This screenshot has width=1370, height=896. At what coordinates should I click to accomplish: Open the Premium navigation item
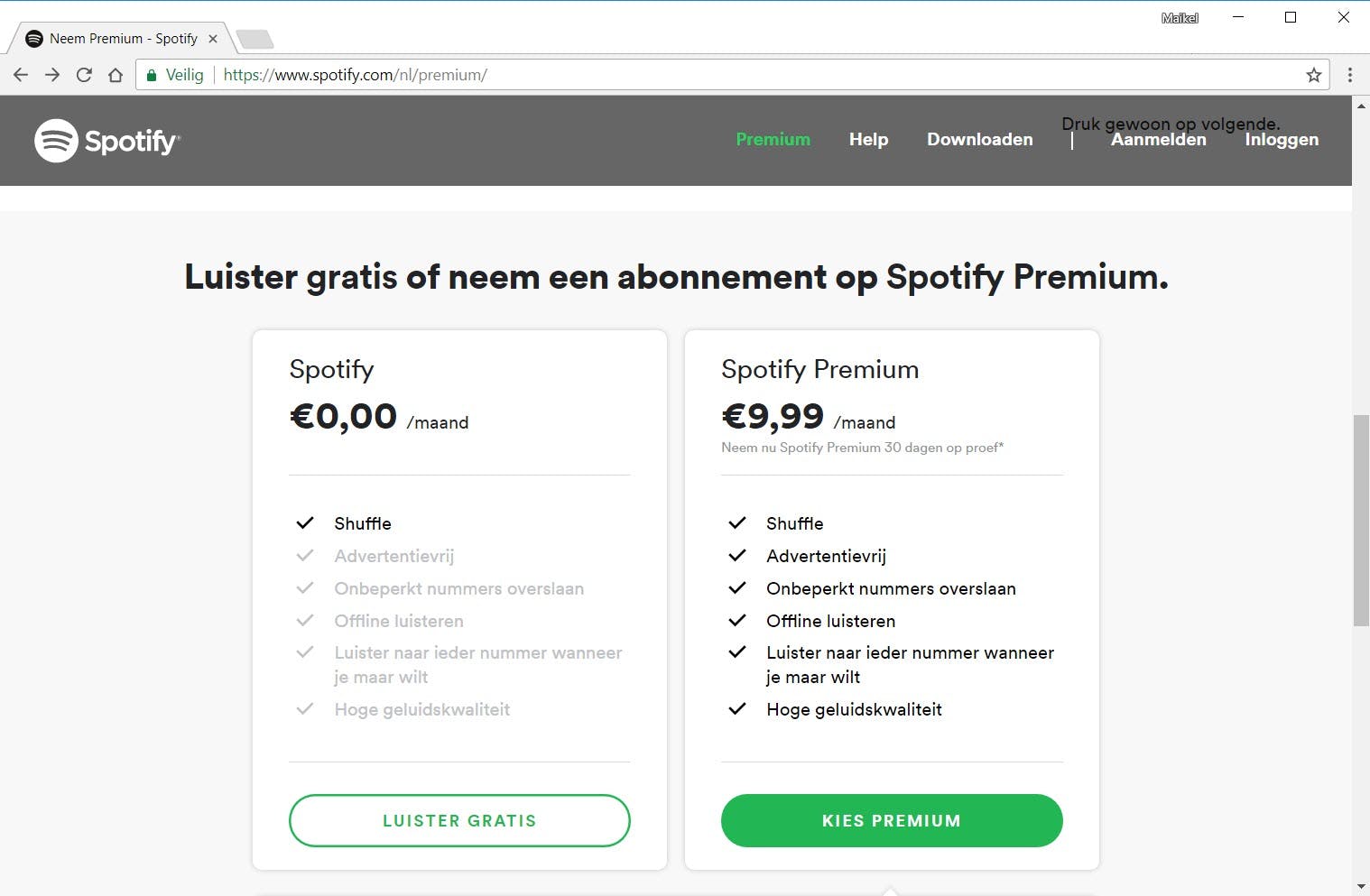[773, 139]
